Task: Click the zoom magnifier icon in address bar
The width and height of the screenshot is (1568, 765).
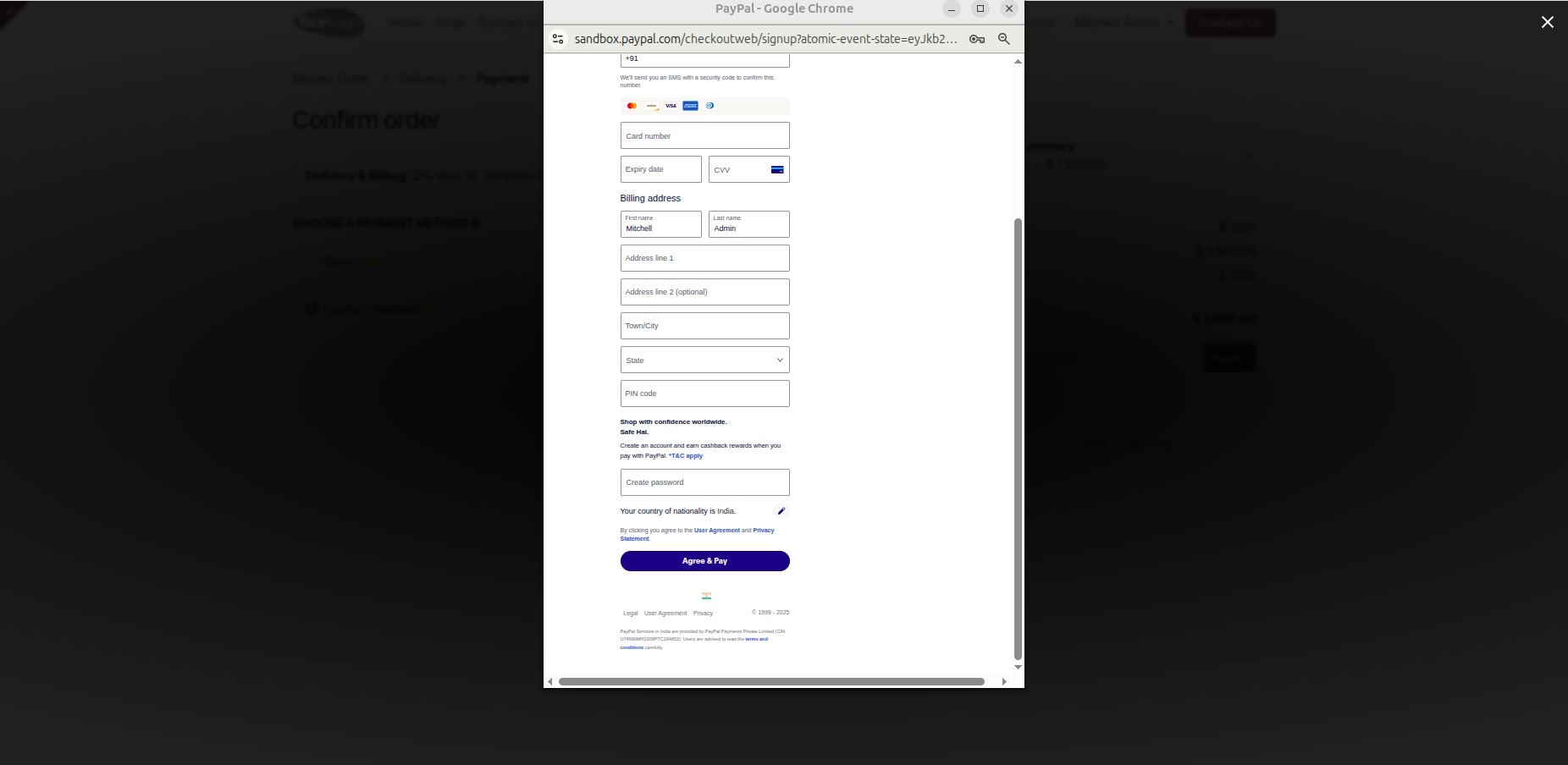Action: pos(1004,39)
